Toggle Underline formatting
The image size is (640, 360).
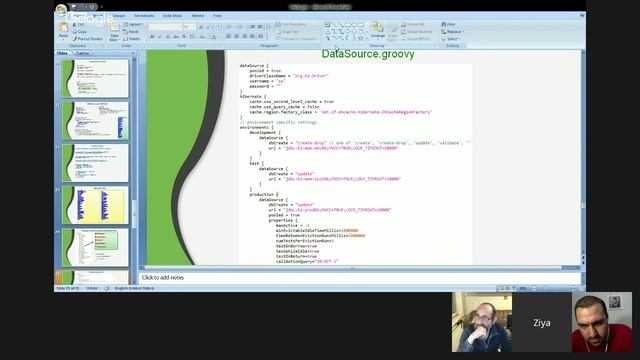(167, 37)
